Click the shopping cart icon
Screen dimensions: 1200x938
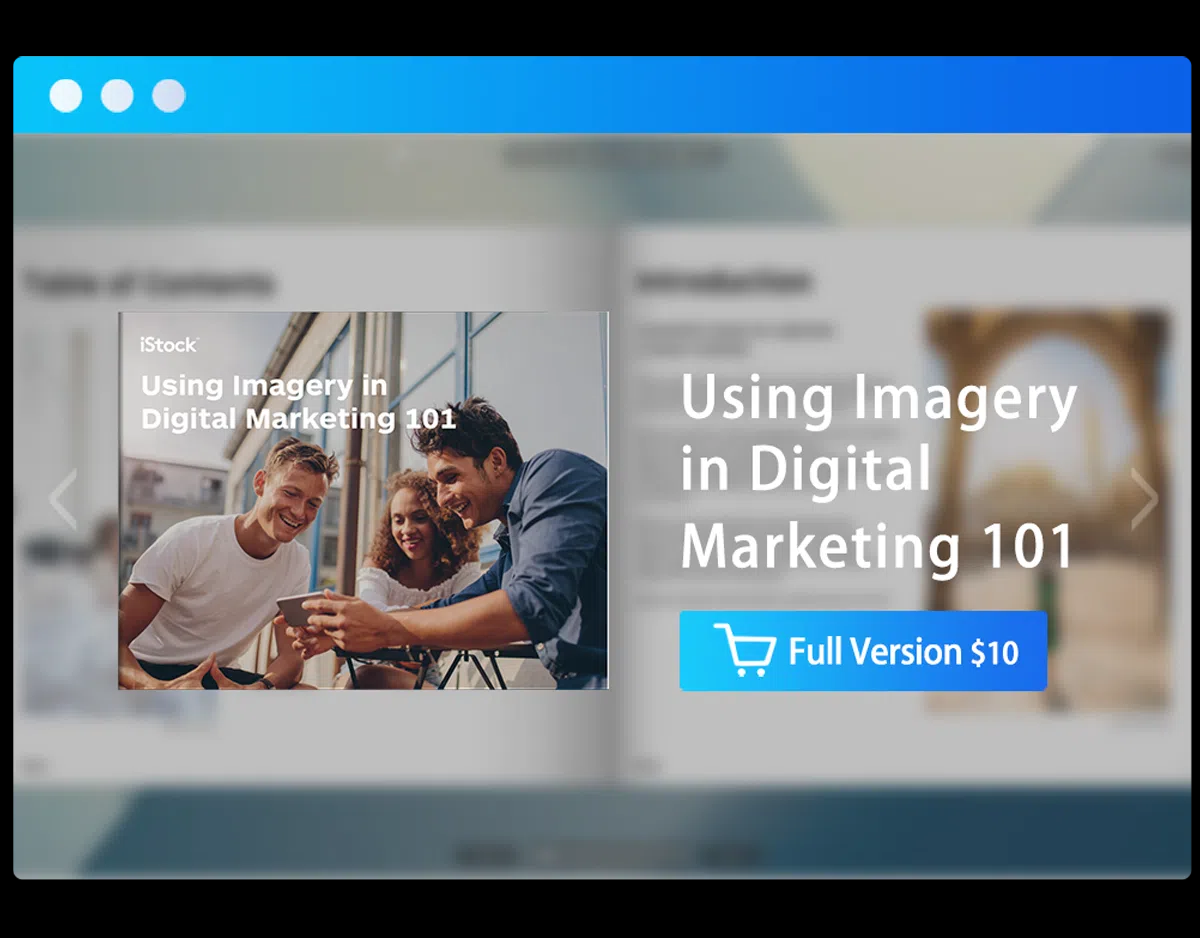coord(744,651)
